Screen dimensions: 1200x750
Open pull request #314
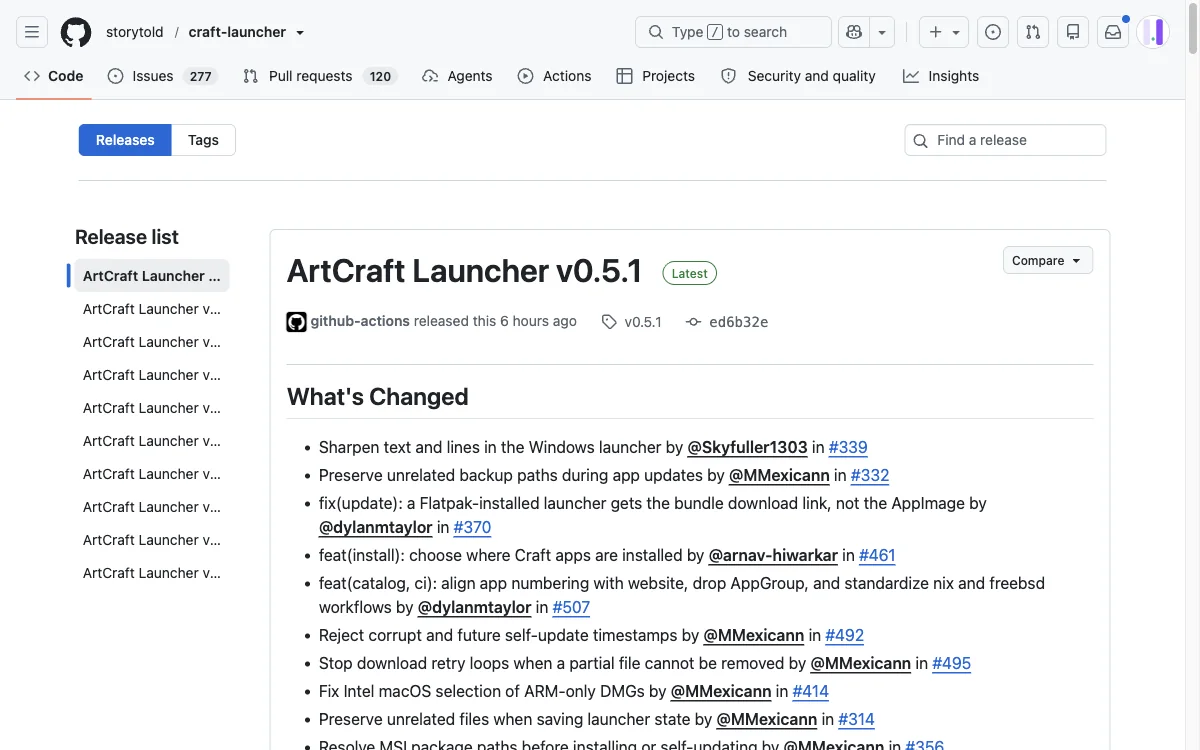857,719
